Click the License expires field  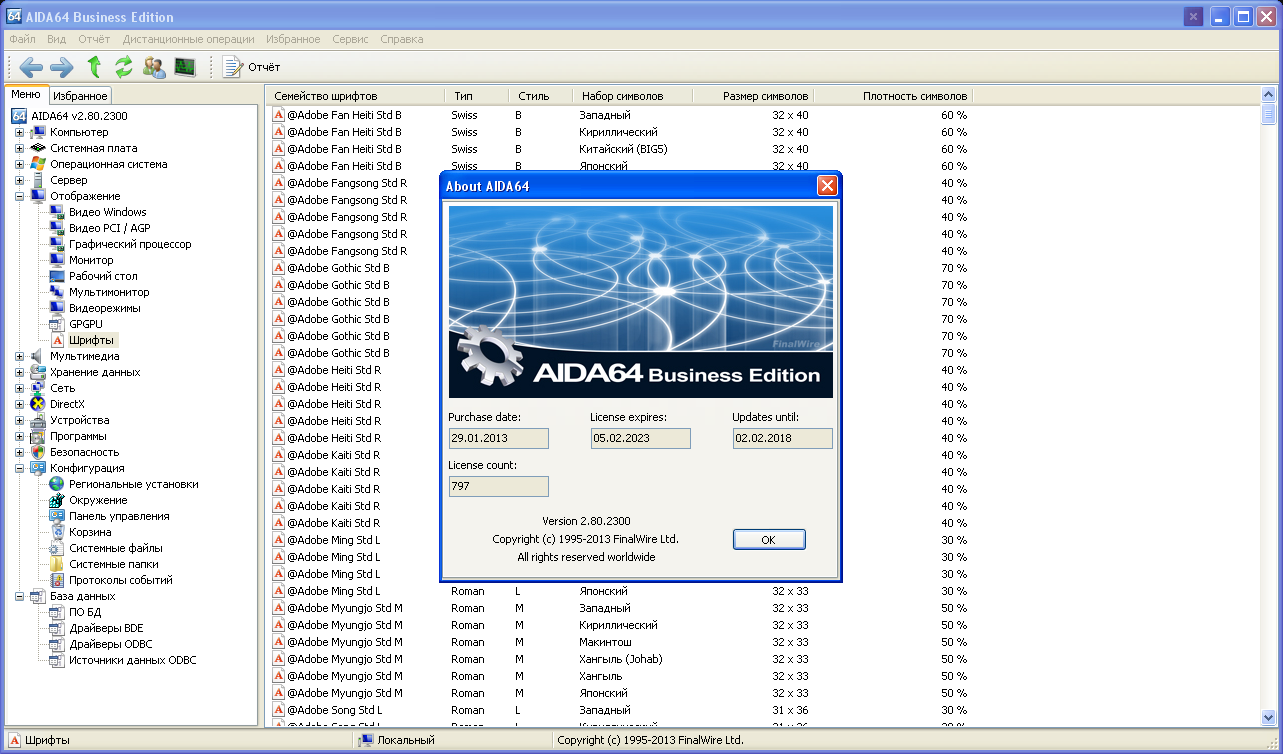(640, 438)
